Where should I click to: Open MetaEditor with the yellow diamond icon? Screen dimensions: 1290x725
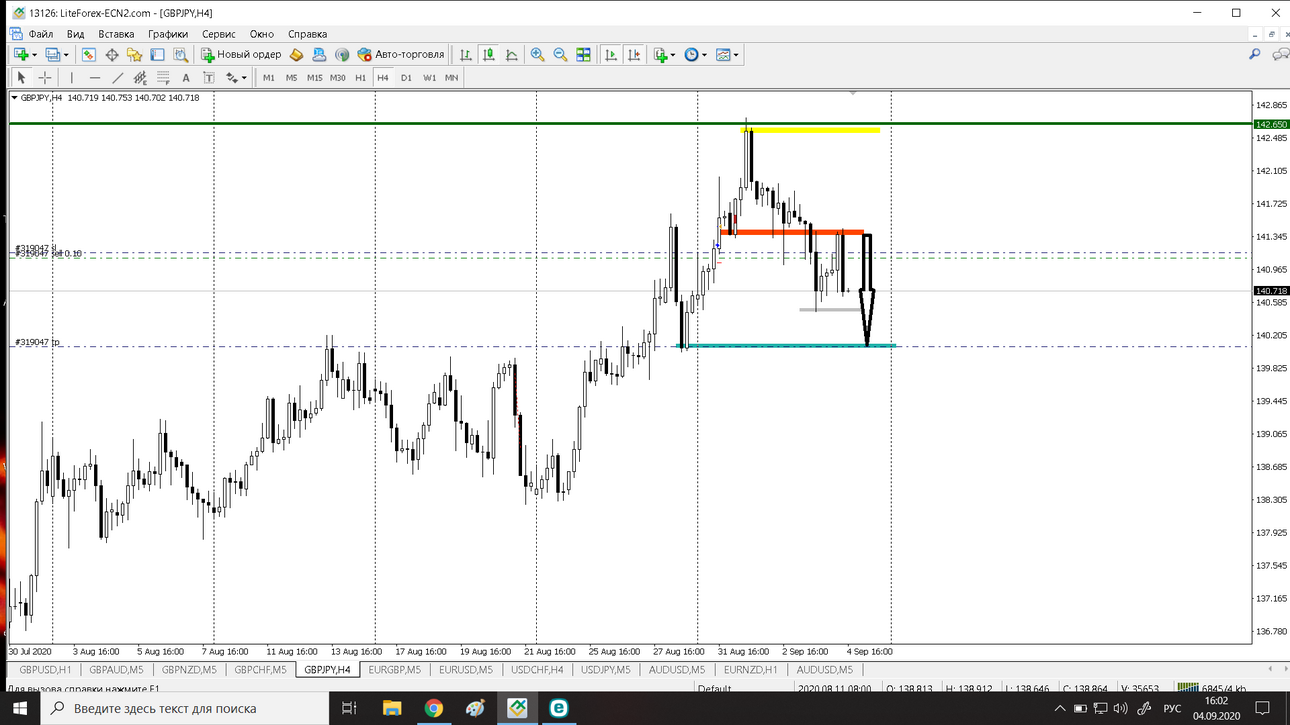click(x=296, y=55)
